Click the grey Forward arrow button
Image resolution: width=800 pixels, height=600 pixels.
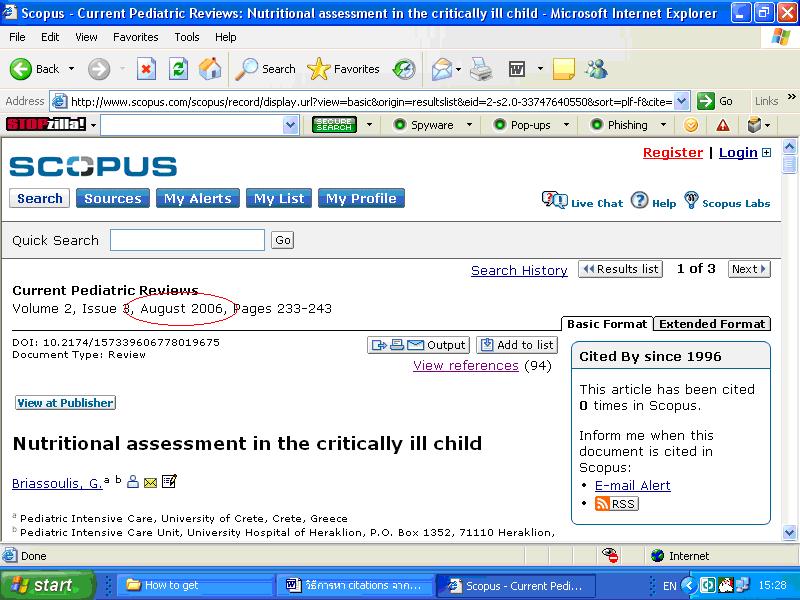click(x=99, y=69)
